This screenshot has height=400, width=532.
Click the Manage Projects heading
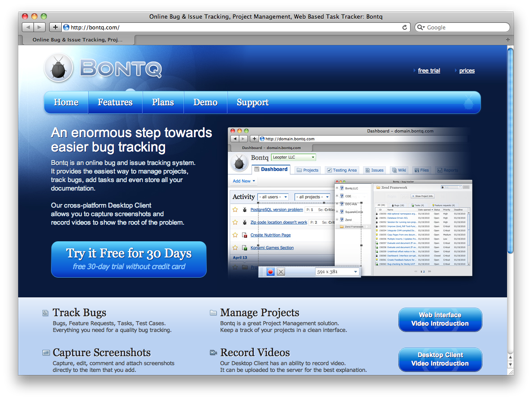(x=260, y=312)
